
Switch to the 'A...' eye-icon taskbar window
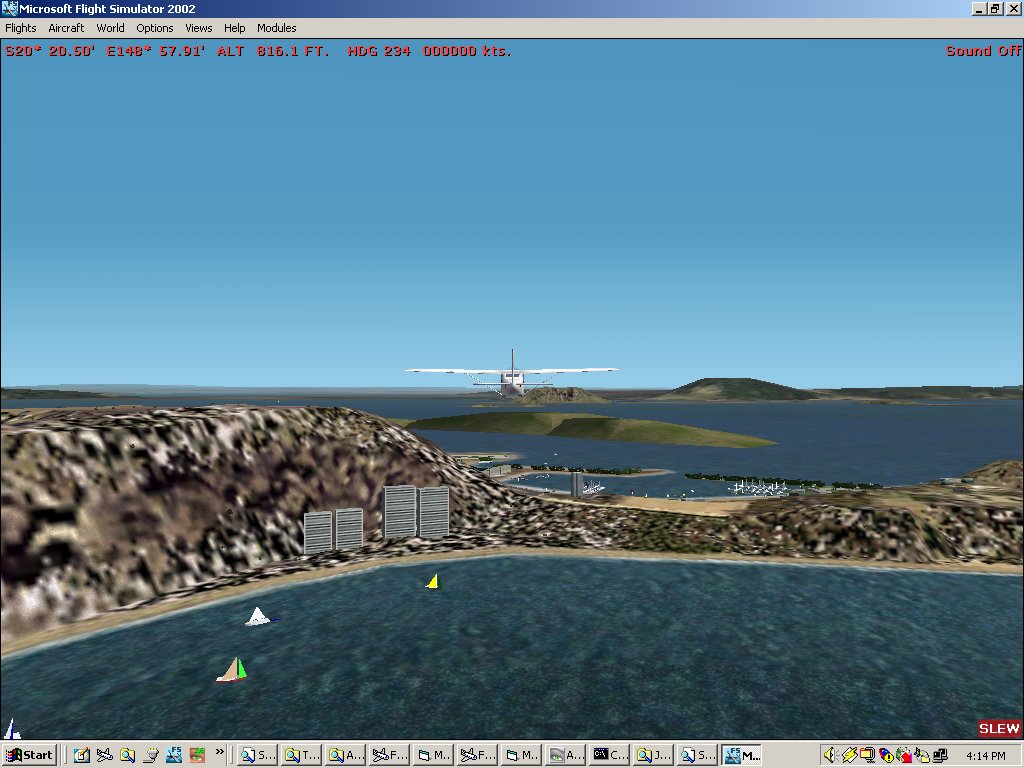pyautogui.click(x=565, y=756)
